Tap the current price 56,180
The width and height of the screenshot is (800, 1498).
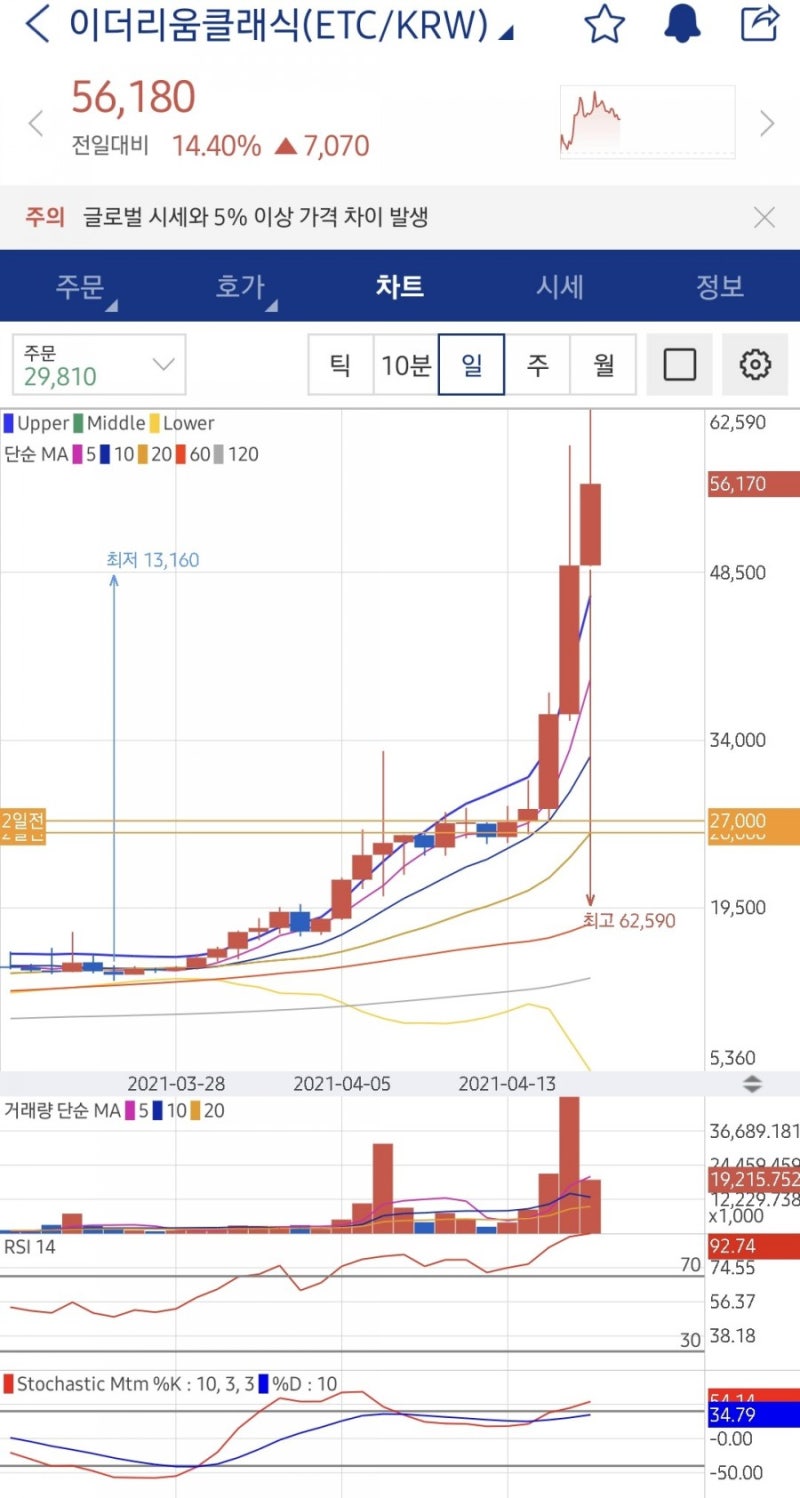(x=133, y=98)
